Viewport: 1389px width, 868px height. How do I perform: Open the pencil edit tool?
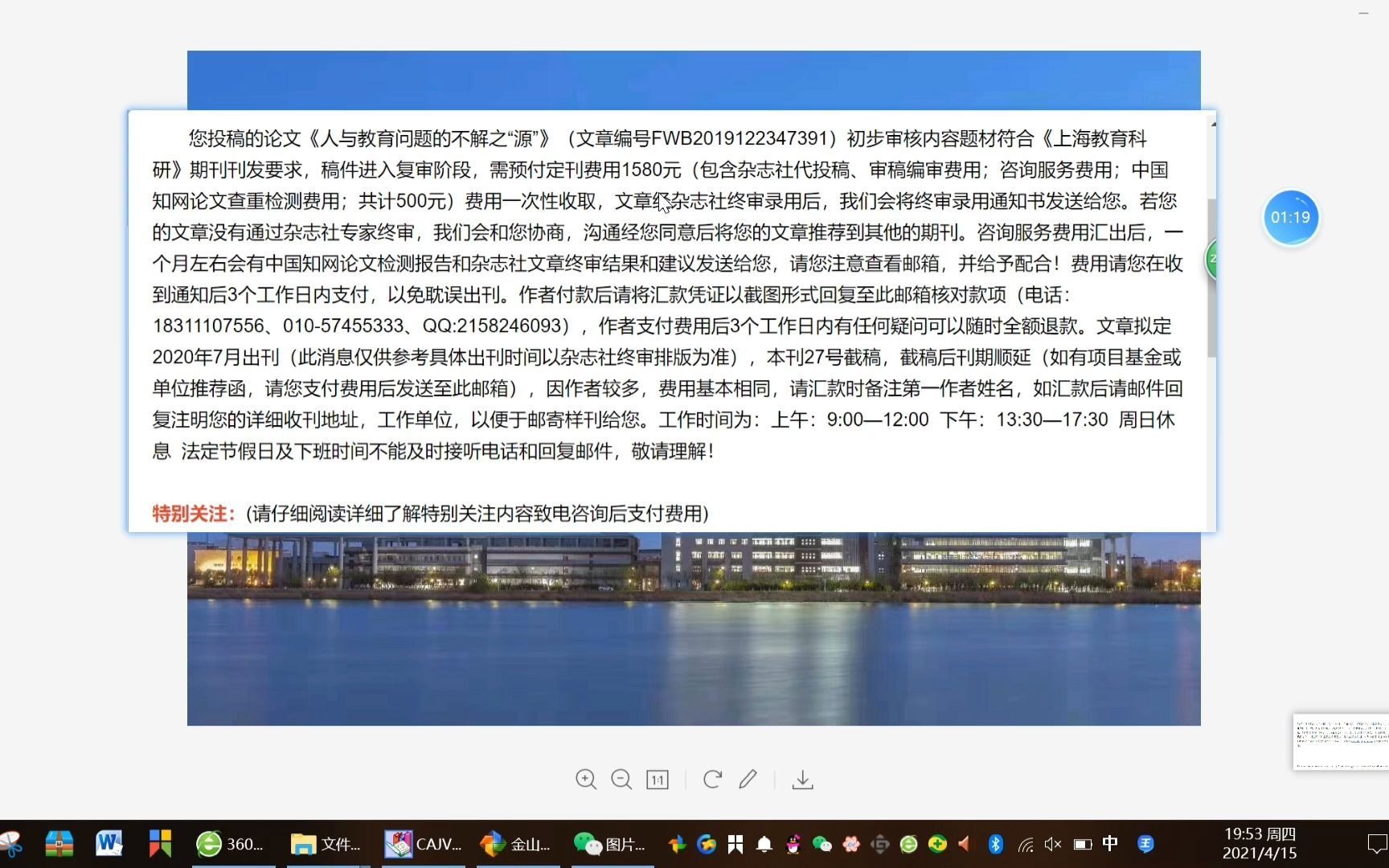click(748, 780)
